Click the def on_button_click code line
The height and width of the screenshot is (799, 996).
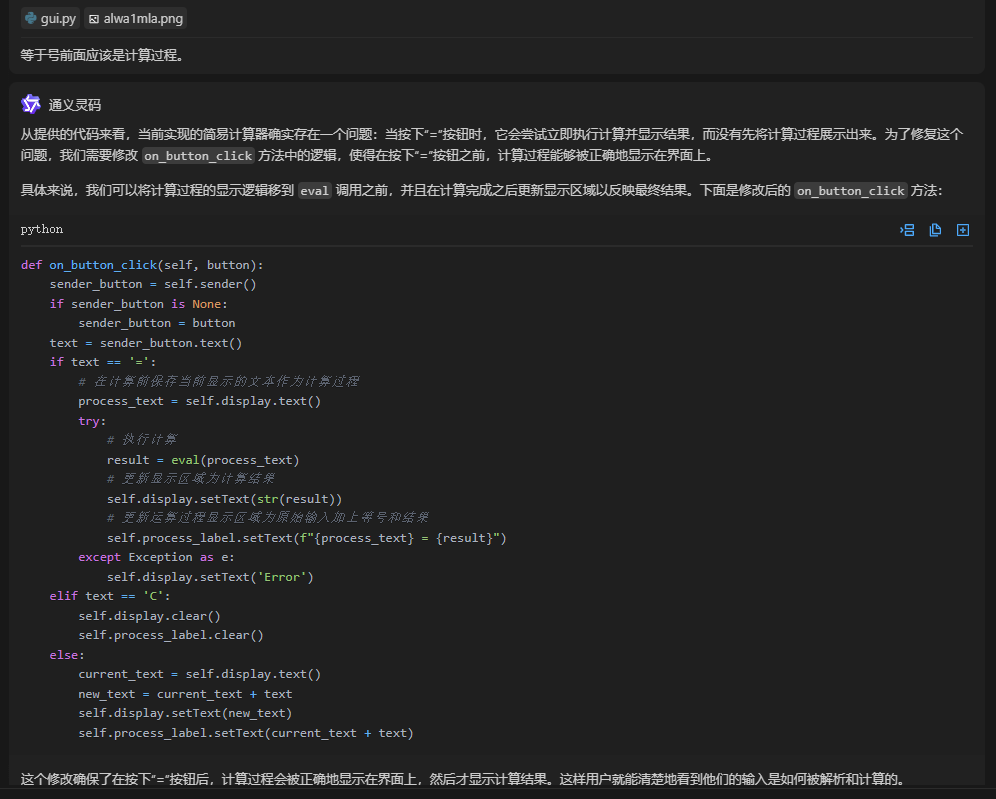[x=142, y=265]
